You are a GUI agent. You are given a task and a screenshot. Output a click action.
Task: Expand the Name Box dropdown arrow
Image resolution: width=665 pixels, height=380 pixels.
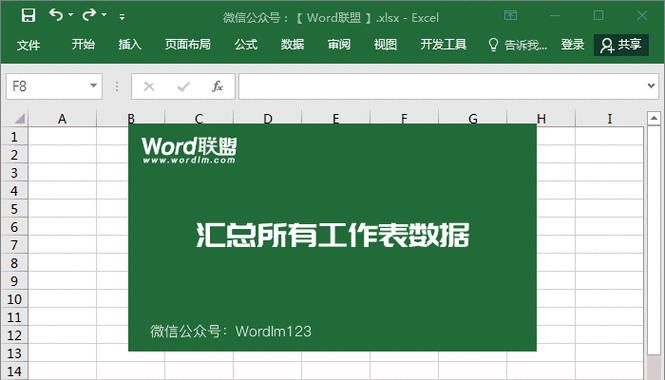(x=93, y=86)
